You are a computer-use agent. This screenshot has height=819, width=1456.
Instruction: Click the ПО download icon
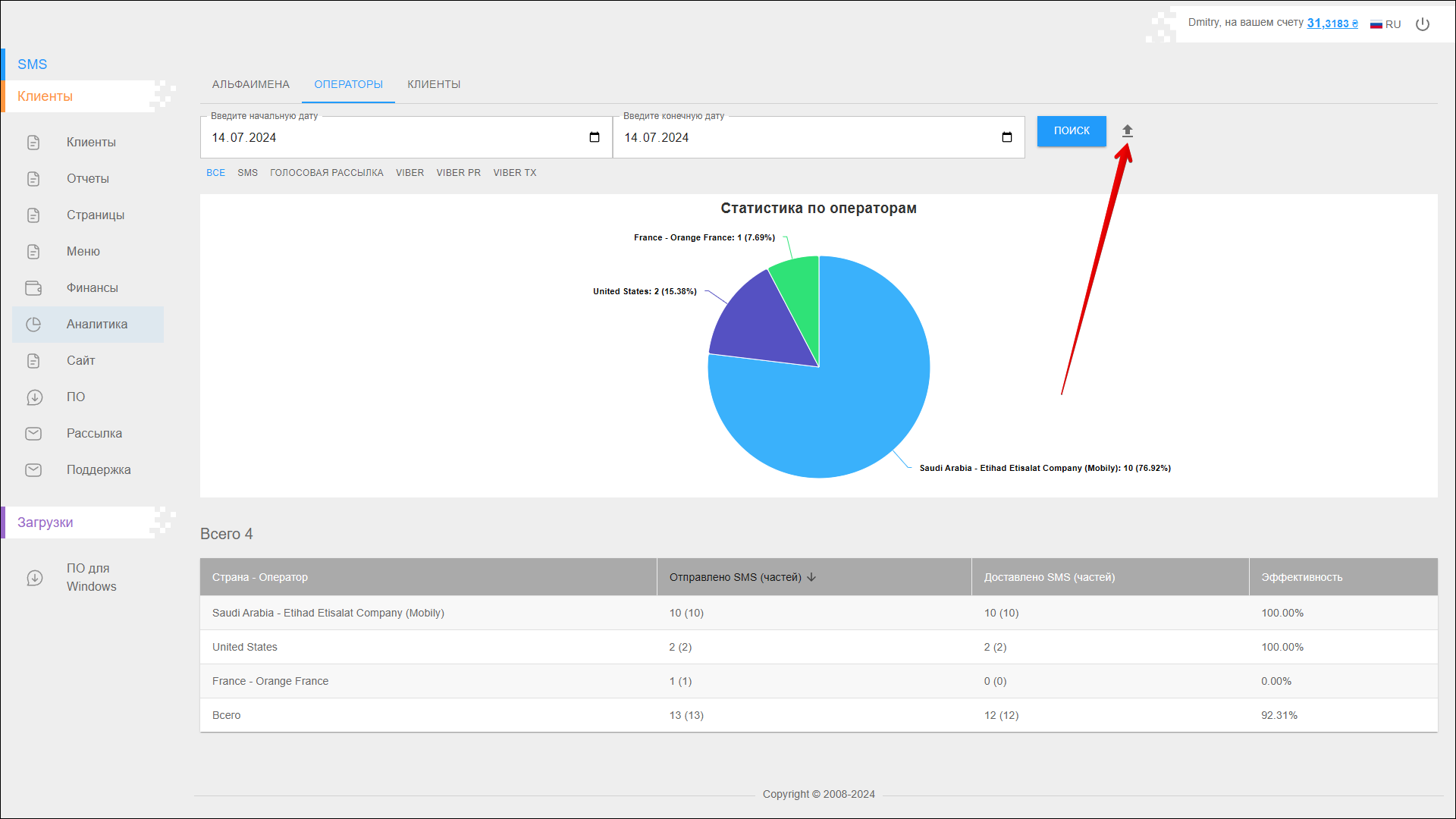pos(34,397)
